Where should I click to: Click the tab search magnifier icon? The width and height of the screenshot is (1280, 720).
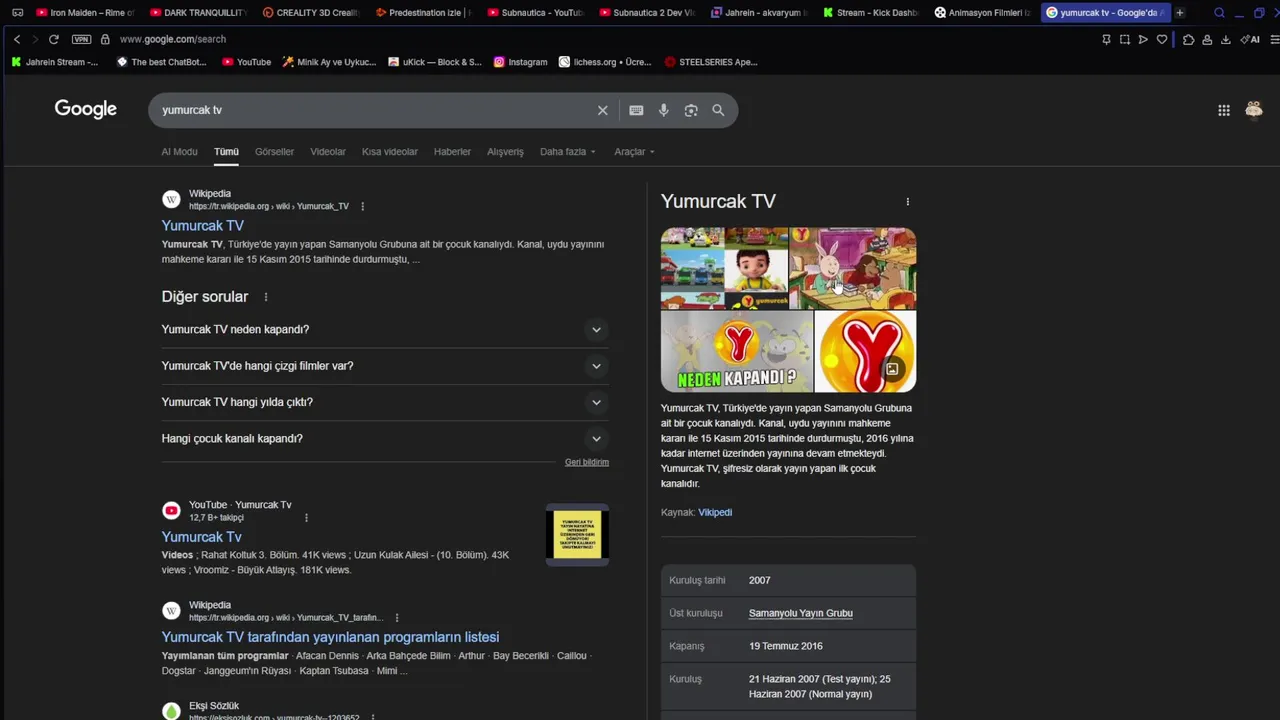[1219, 13]
